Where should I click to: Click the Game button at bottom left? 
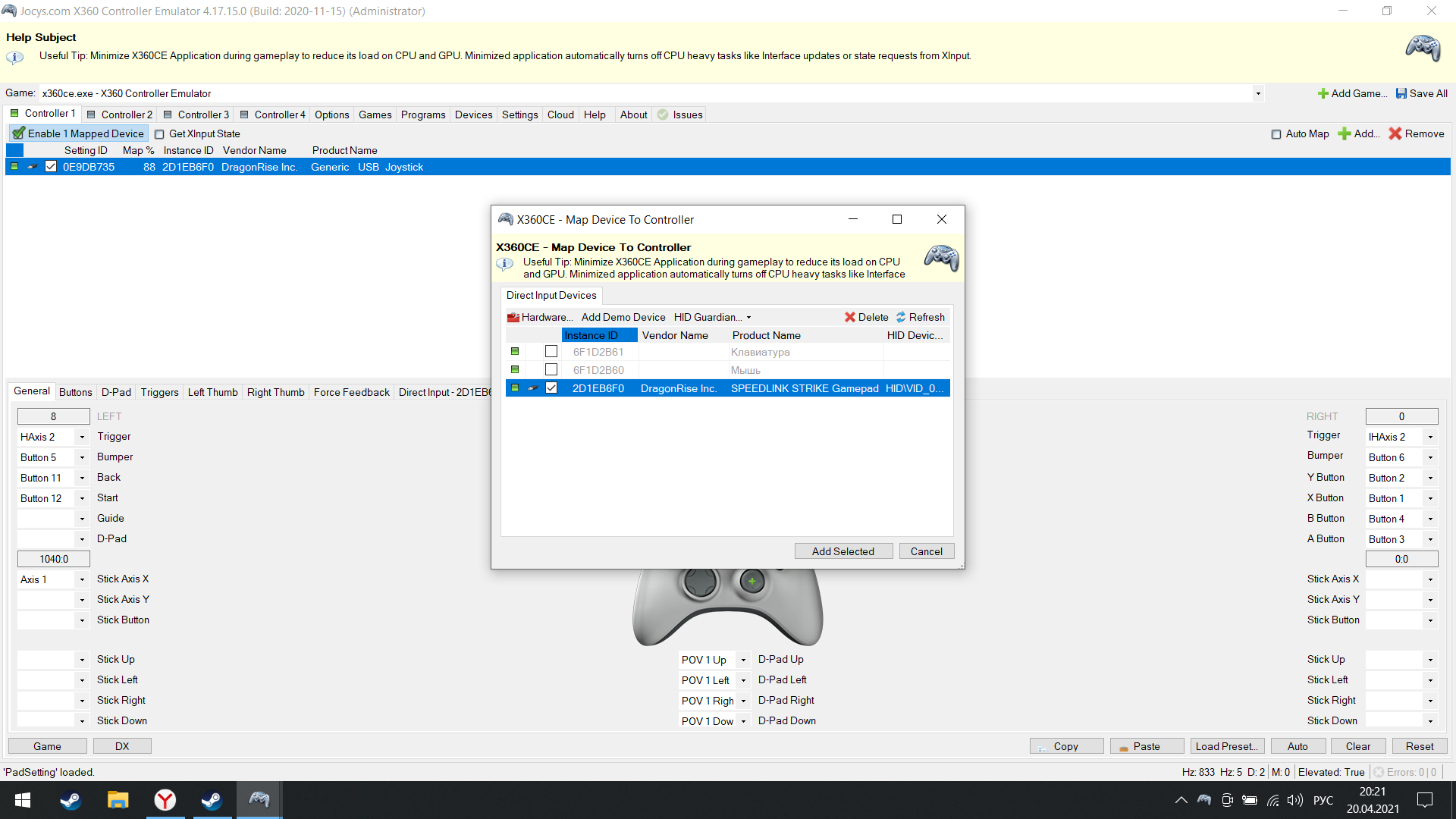click(47, 746)
